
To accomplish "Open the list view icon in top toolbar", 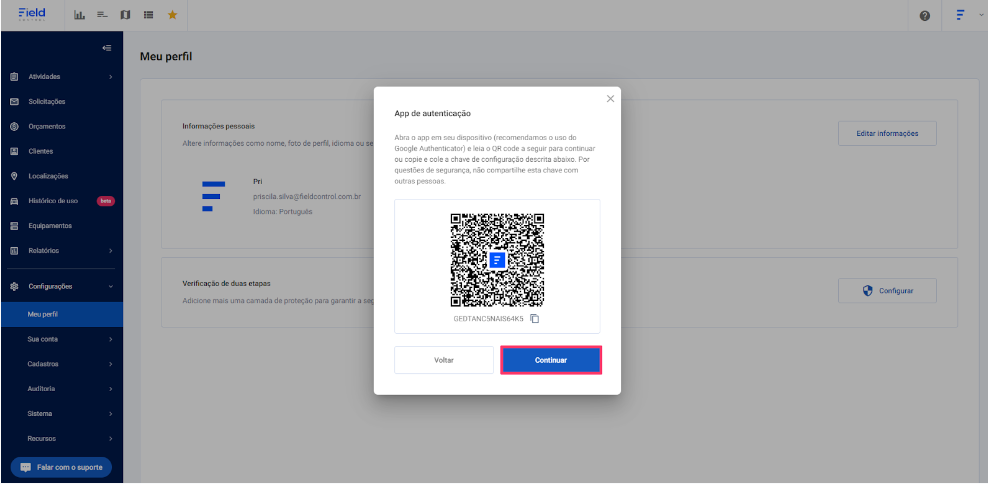I will [148, 15].
